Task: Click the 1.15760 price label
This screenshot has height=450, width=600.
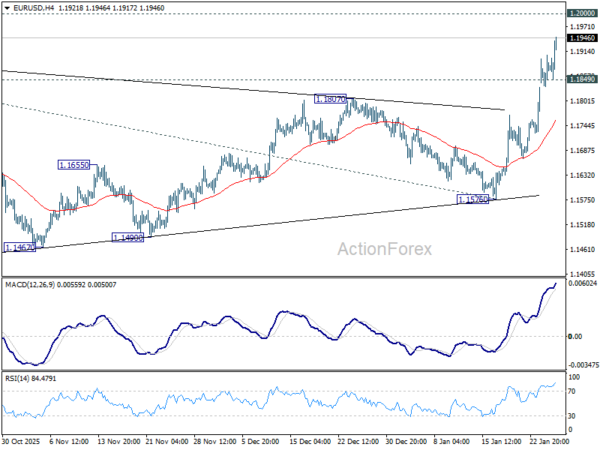Action: click(x=473, y=199)
